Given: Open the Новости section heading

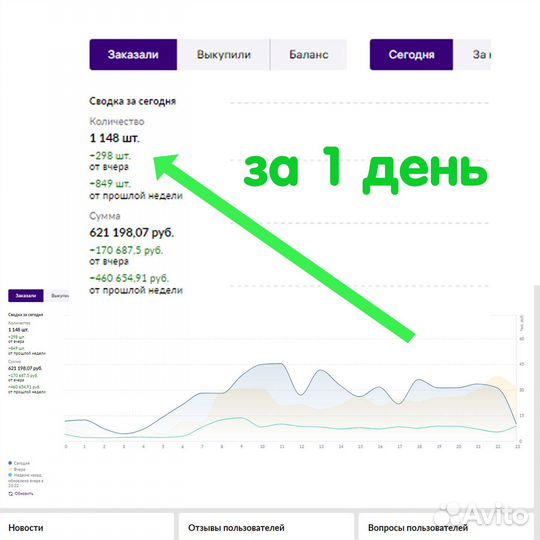Looking at the screenshot, I should tap(26, 528).
